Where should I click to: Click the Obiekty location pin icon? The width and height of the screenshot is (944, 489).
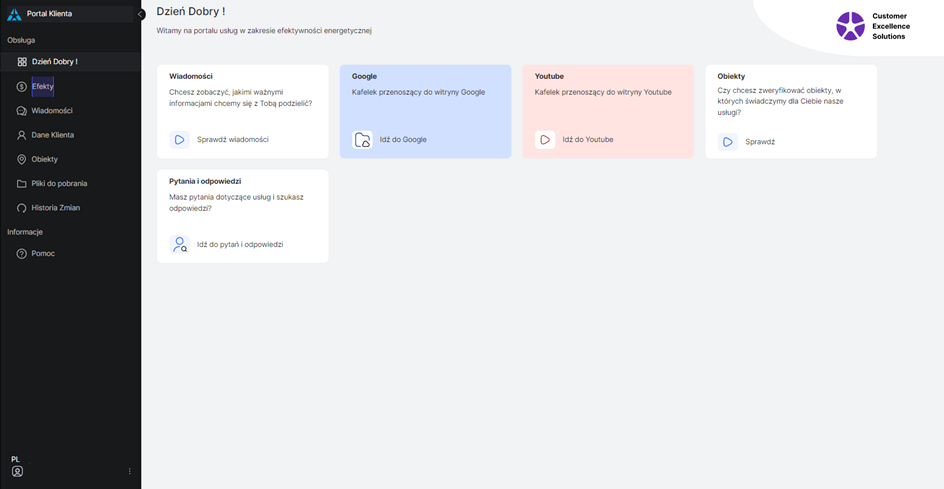22,159
